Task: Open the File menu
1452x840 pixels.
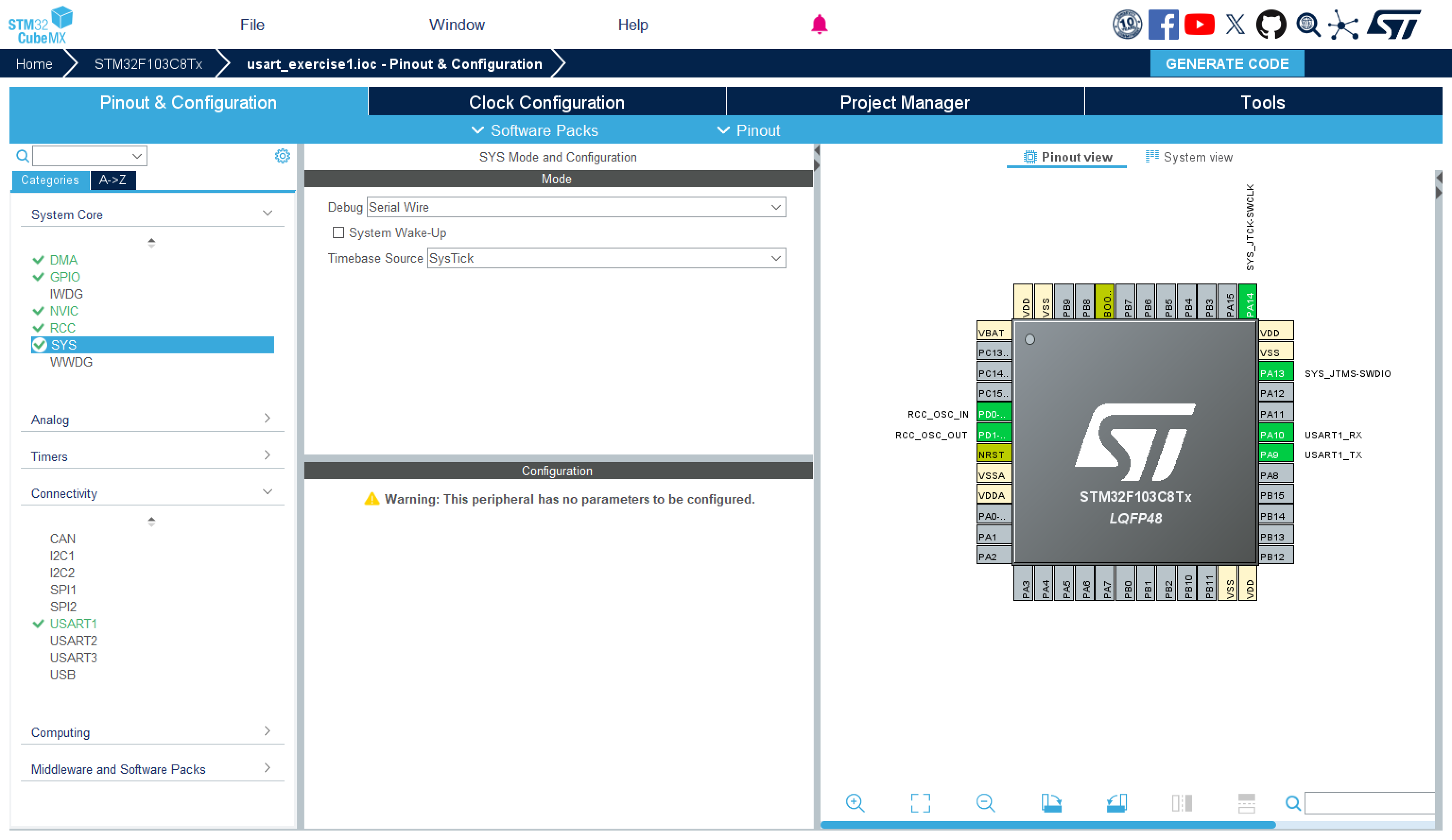Action: [252, 25]
